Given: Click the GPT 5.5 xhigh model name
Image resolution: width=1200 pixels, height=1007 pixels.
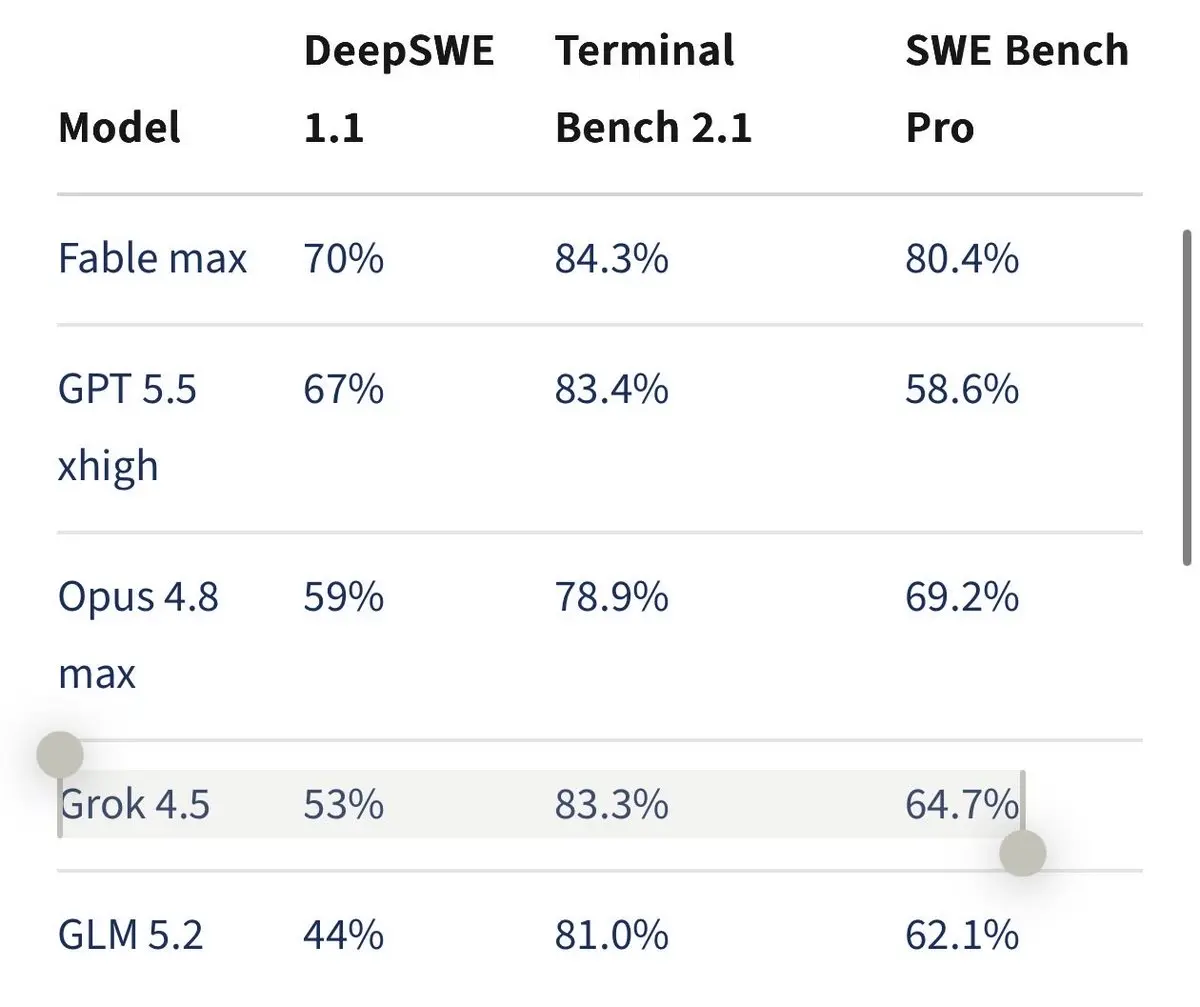Looking at the screenshot, I should pyautogui.click(x=127, y=427).
